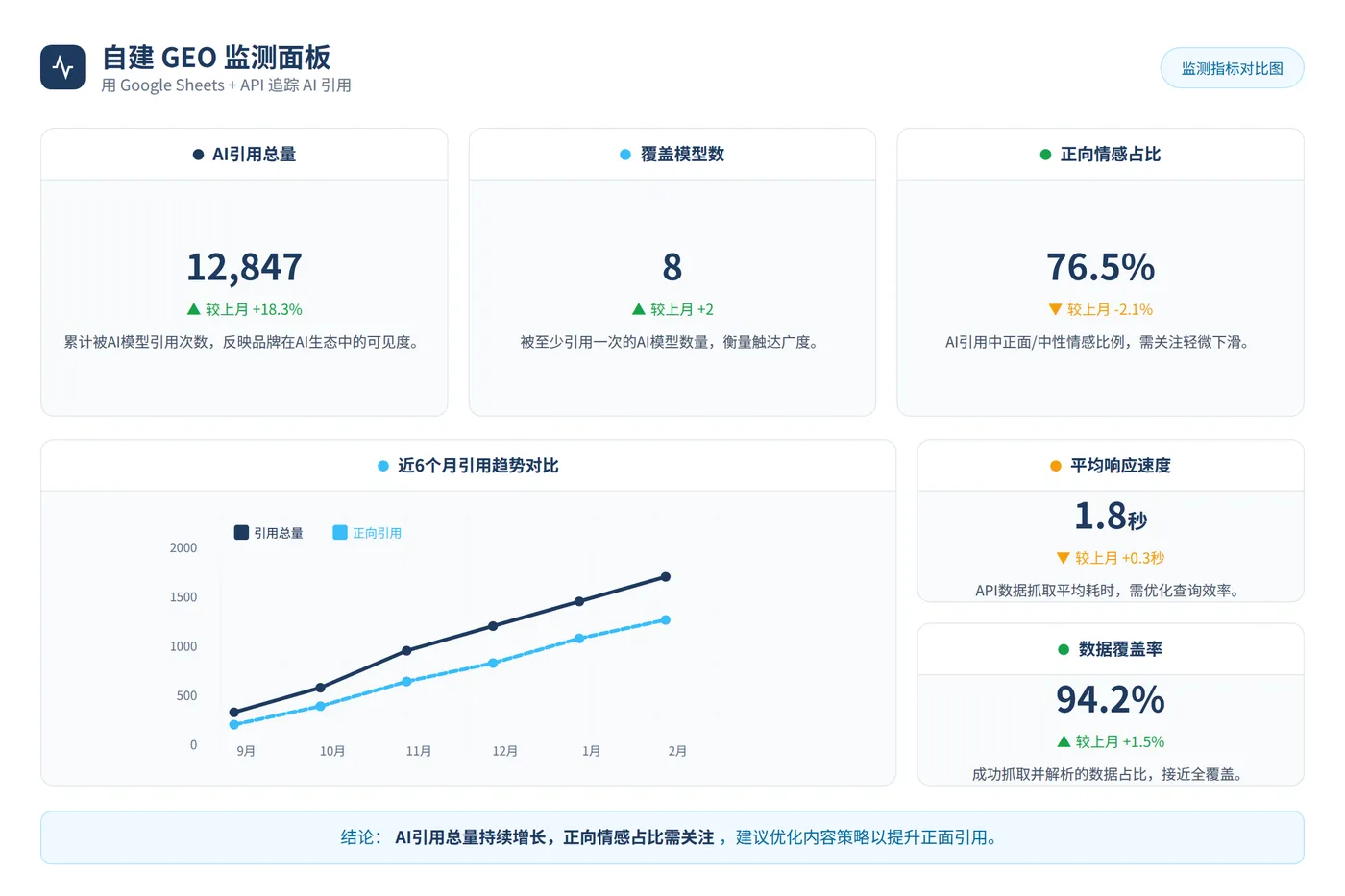Click the 引用总量 data point for 10月
Viewport: 1345px width, 896px height.
(321, 688)
